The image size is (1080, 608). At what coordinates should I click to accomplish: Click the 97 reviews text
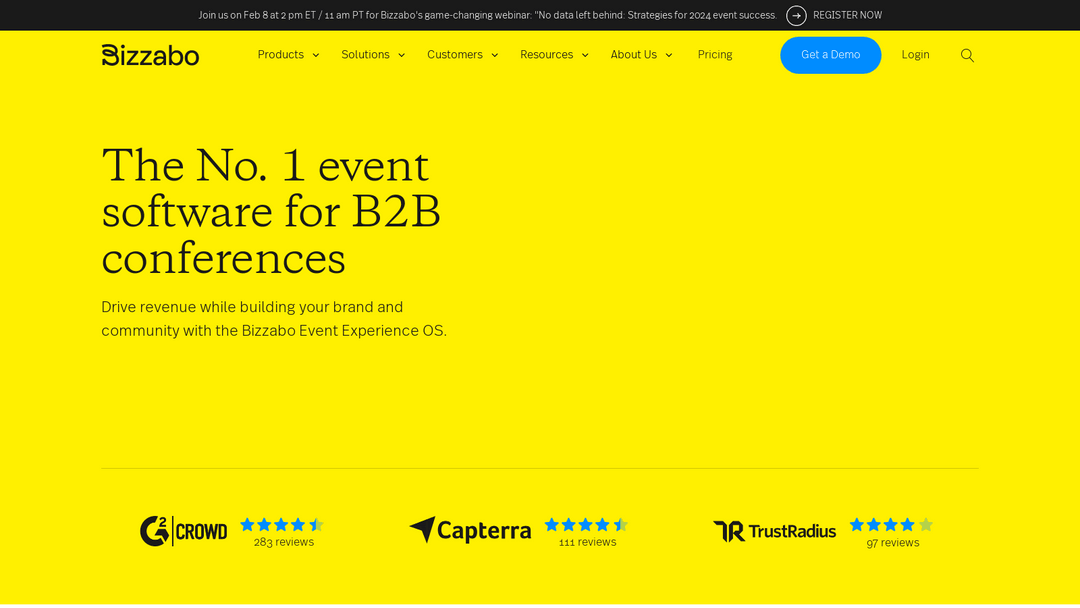pyautogui.click(x=892, y=543)
